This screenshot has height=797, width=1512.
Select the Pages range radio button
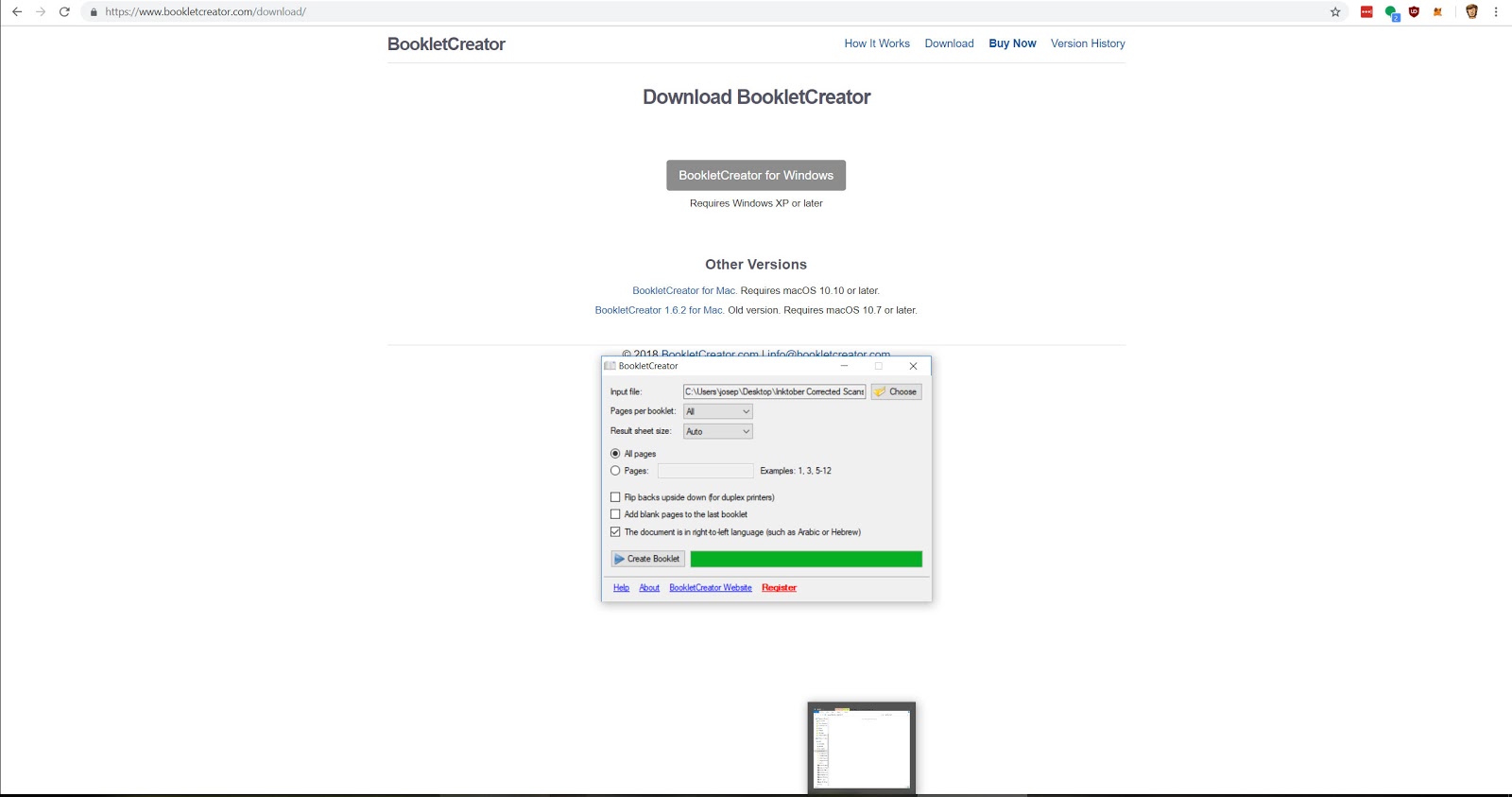(x=615, y=471)
